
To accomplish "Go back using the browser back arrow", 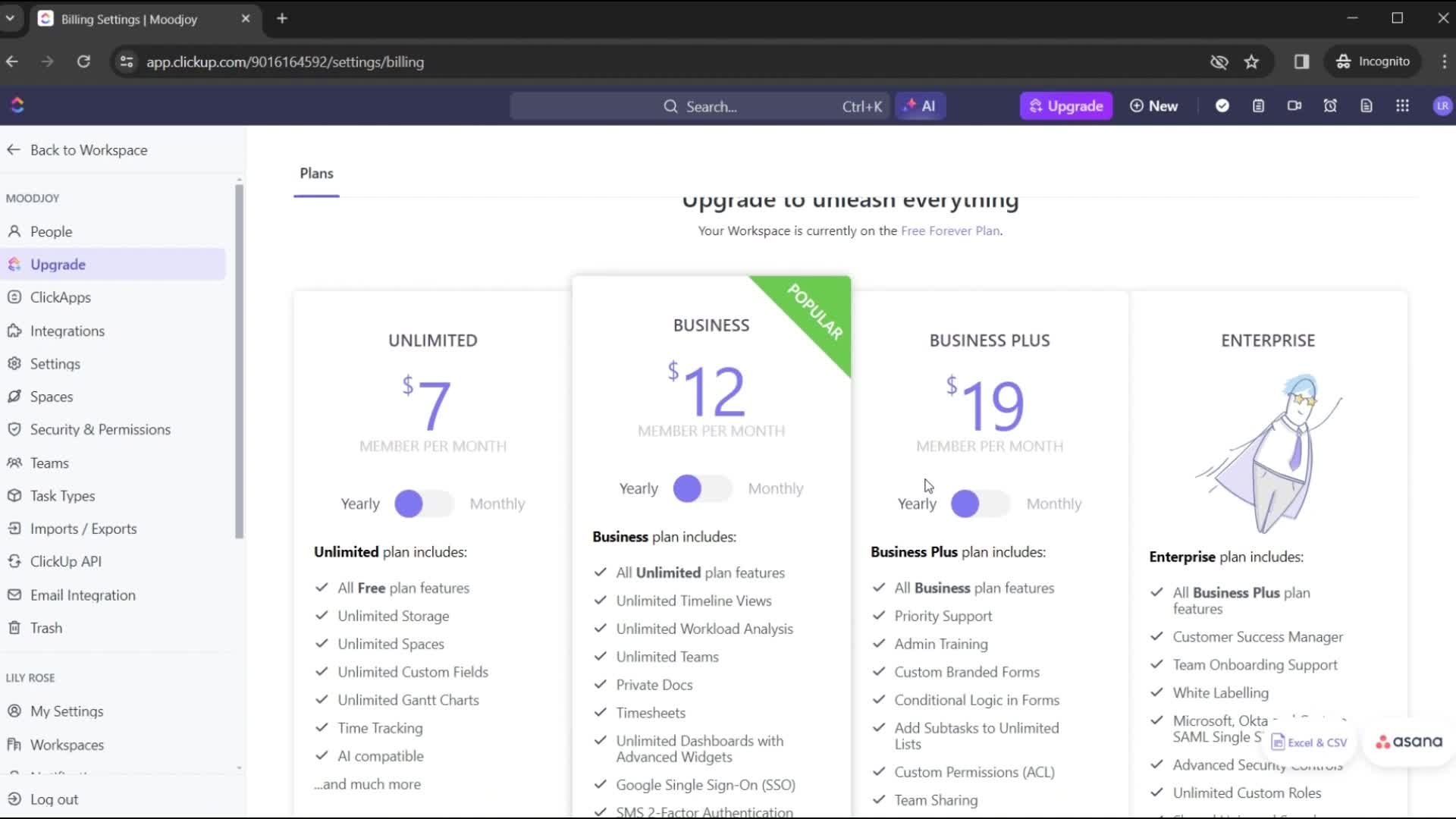I will click(x=13, y=62).
